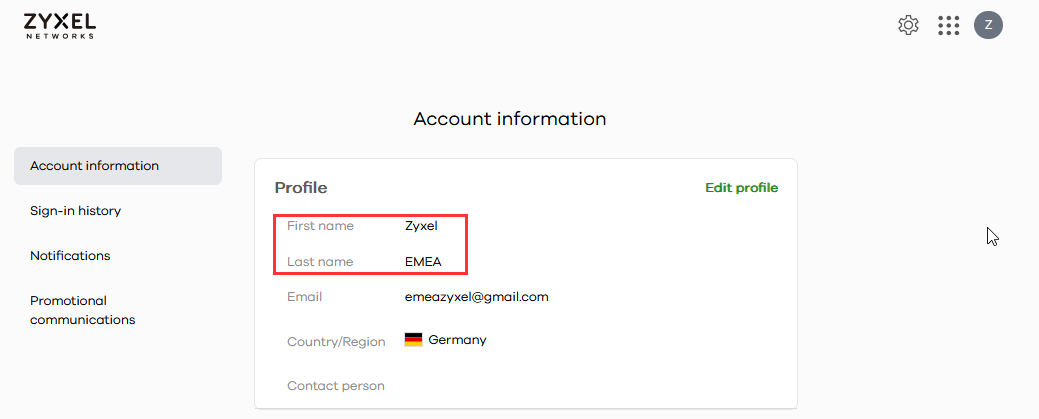1039x419 pixels.
Task: Click the last name value "EMEA"
Action: (x=422, y=262)
